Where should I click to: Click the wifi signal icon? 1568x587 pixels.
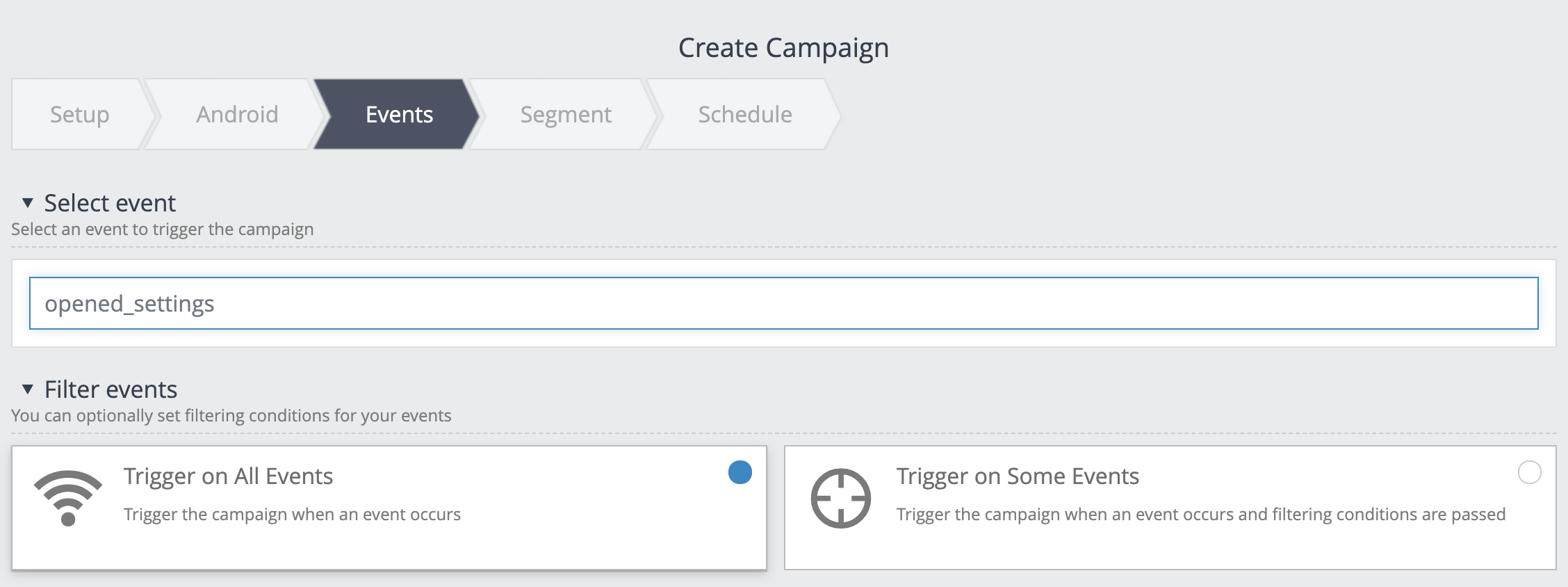click(68, 498)
